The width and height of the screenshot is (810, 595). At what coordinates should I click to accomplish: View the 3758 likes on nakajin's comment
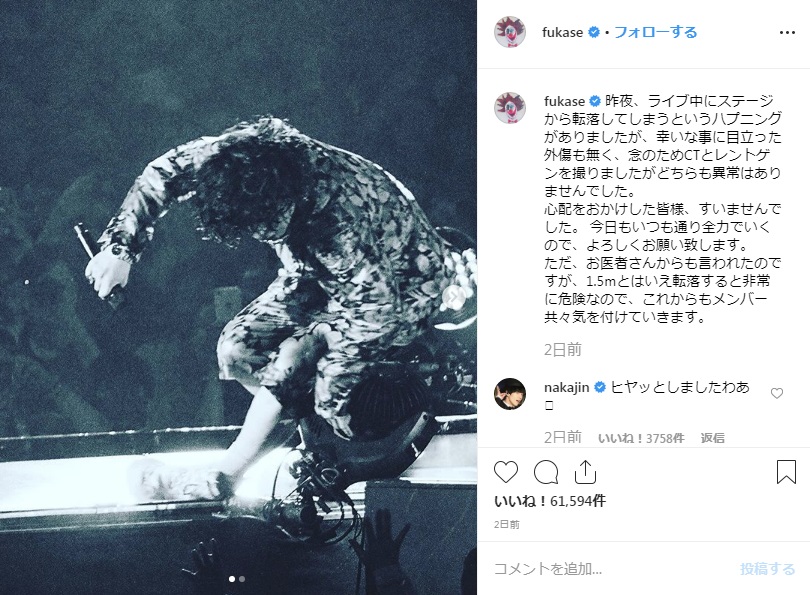tap(641, 438)
